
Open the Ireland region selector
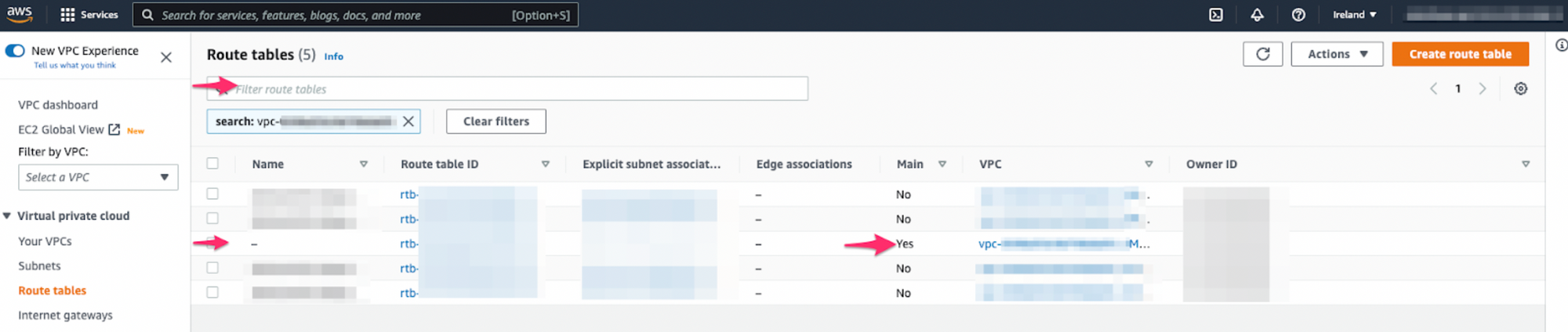pos(1354,15)
